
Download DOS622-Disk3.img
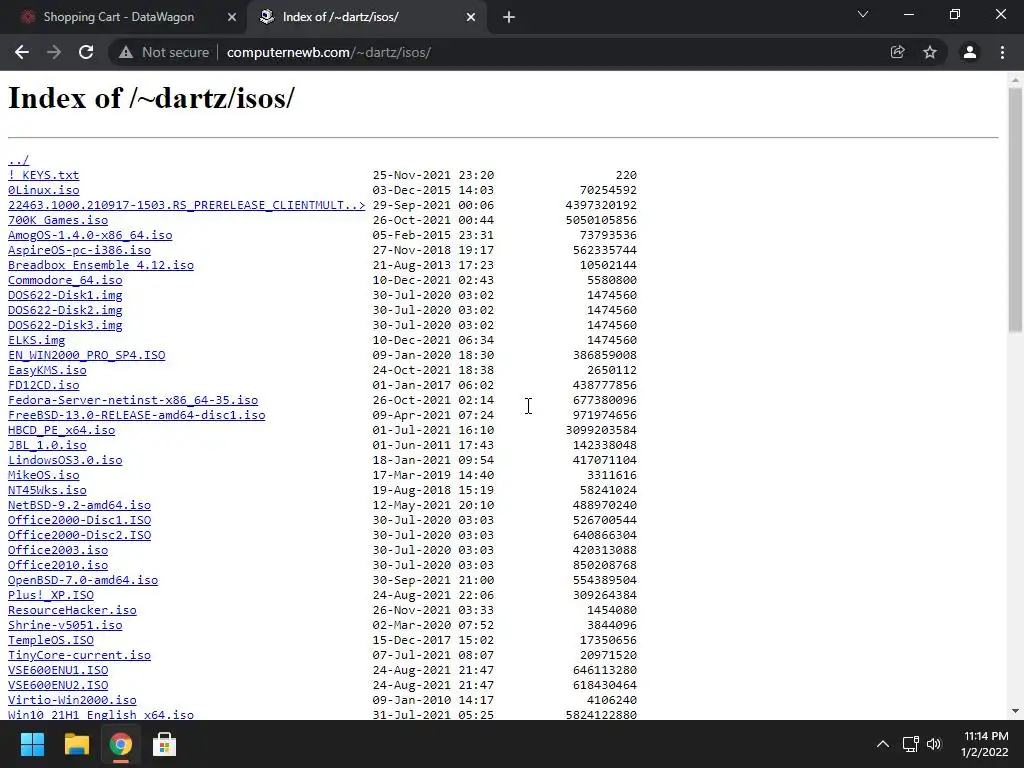[x=65, y=325]
